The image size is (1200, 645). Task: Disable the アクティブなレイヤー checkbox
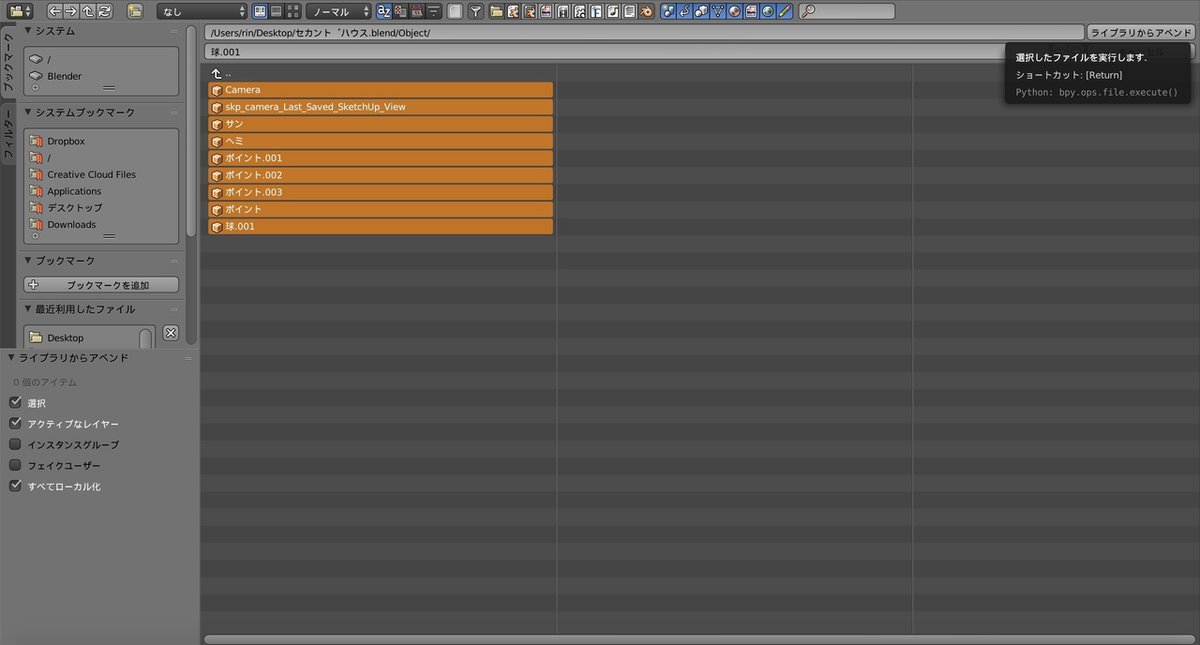click(15, 423)
